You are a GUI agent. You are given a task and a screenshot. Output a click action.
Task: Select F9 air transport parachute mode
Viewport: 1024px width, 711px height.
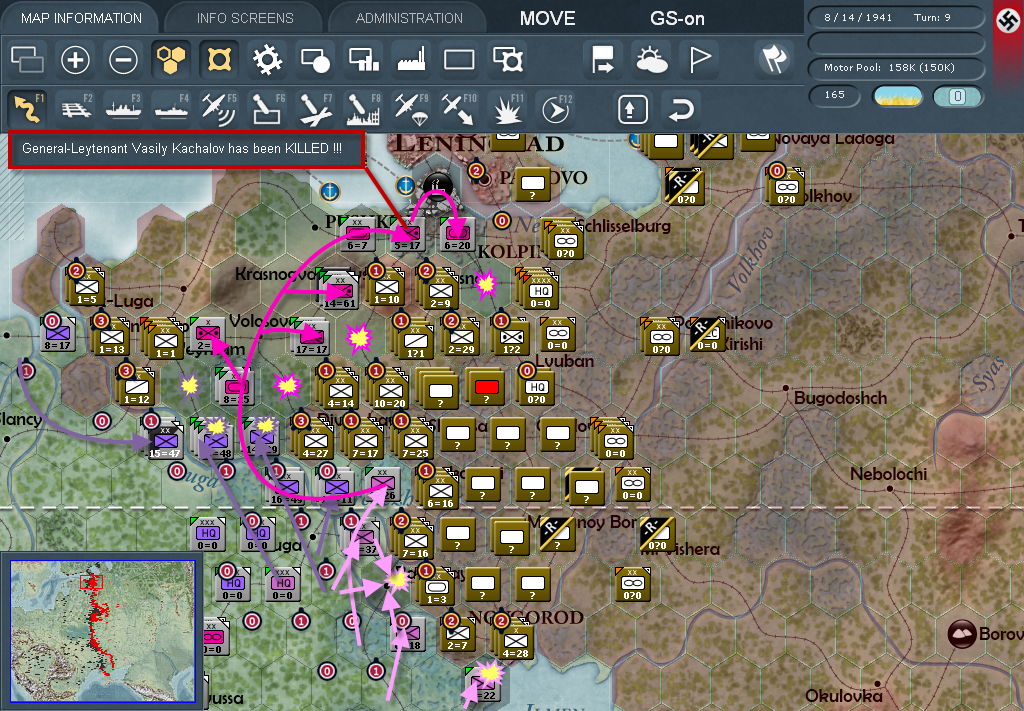(x=411, y=108)
